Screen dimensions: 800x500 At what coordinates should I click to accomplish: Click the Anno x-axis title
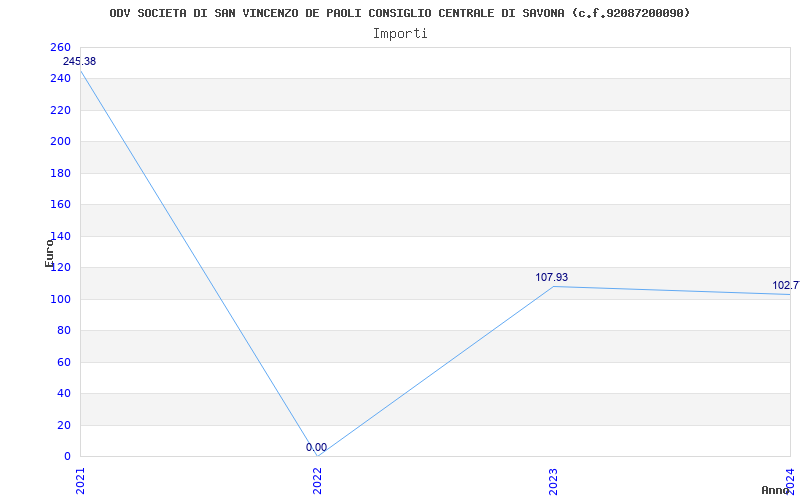point(775,490)
